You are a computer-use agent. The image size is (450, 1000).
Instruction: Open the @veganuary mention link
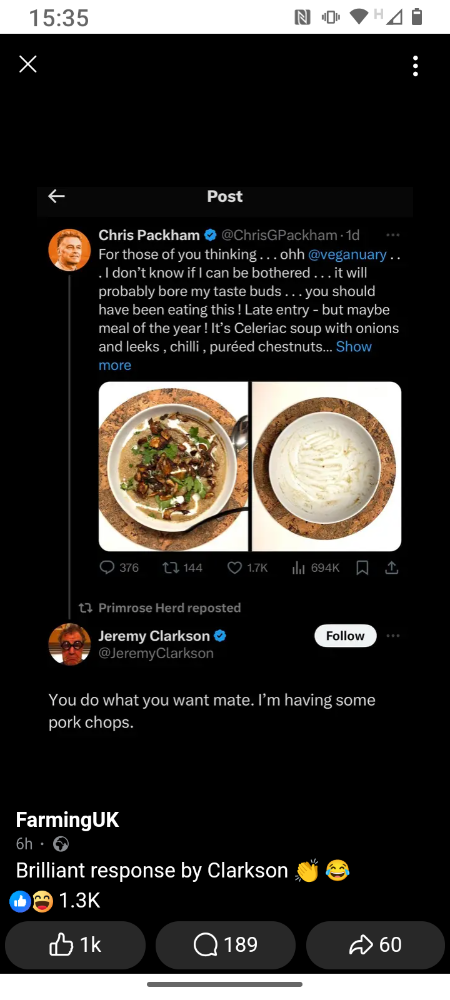347,254
